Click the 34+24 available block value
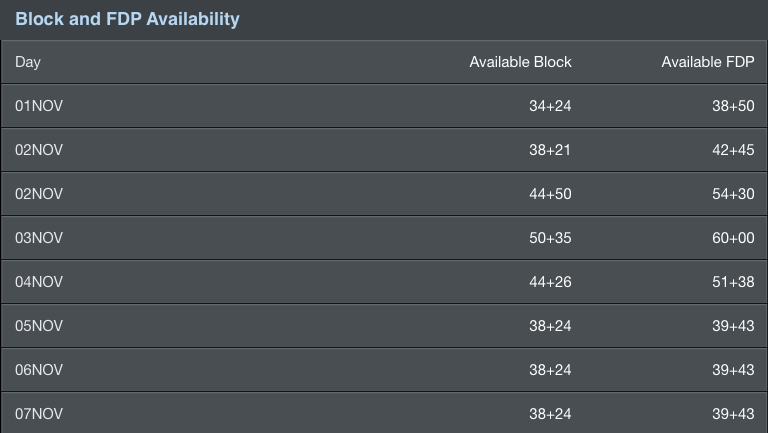768x433 pixels. pyautogui.click(x=550, y=106)
